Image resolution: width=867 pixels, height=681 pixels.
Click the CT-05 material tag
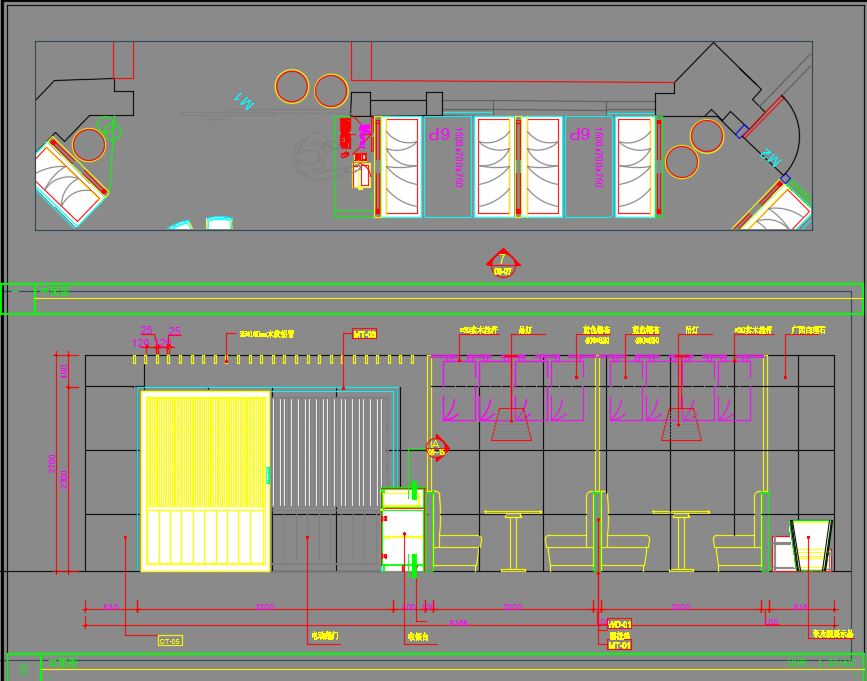pos(170,640)
